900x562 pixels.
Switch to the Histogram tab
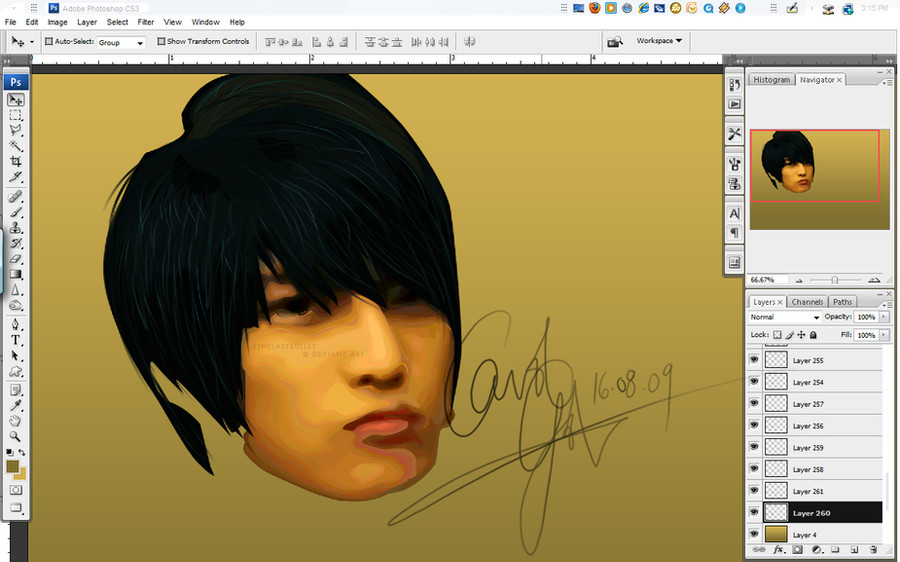[x=771, y=80]
